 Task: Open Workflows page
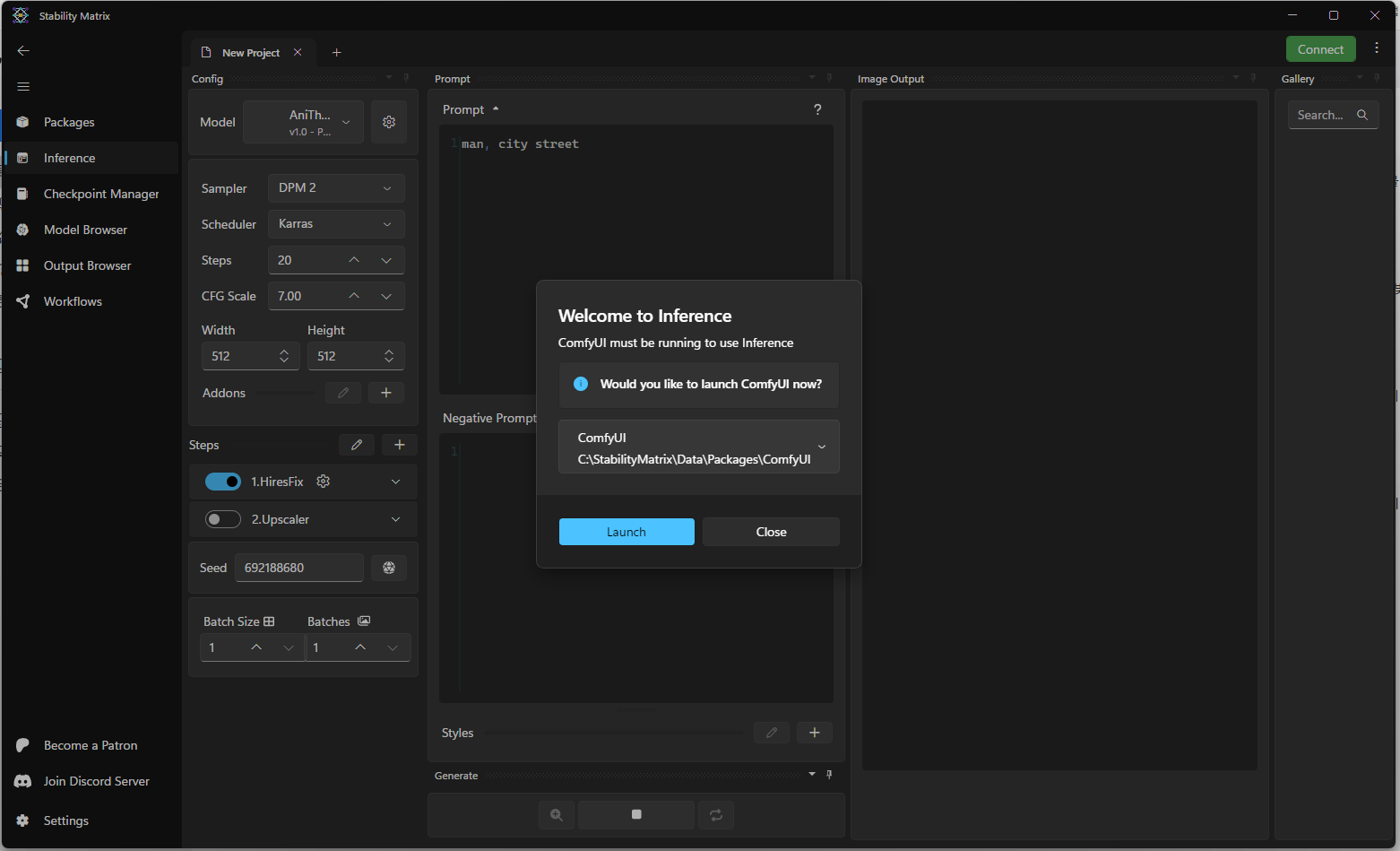[90, 301]
